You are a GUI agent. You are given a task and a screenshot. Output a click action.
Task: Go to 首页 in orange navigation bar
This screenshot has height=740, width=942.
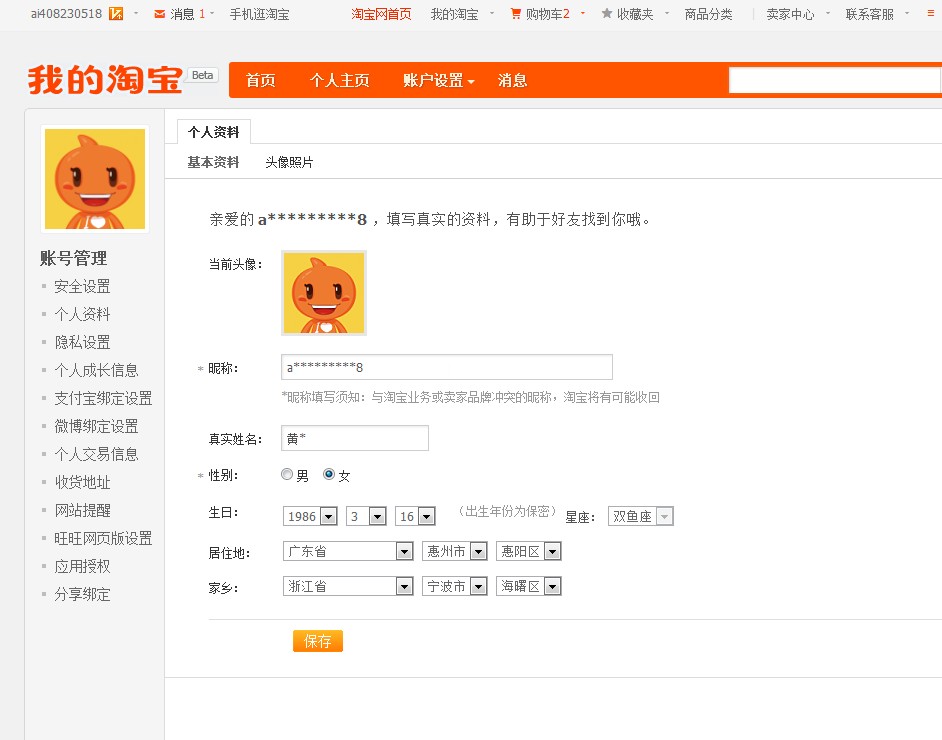[261, 80]
